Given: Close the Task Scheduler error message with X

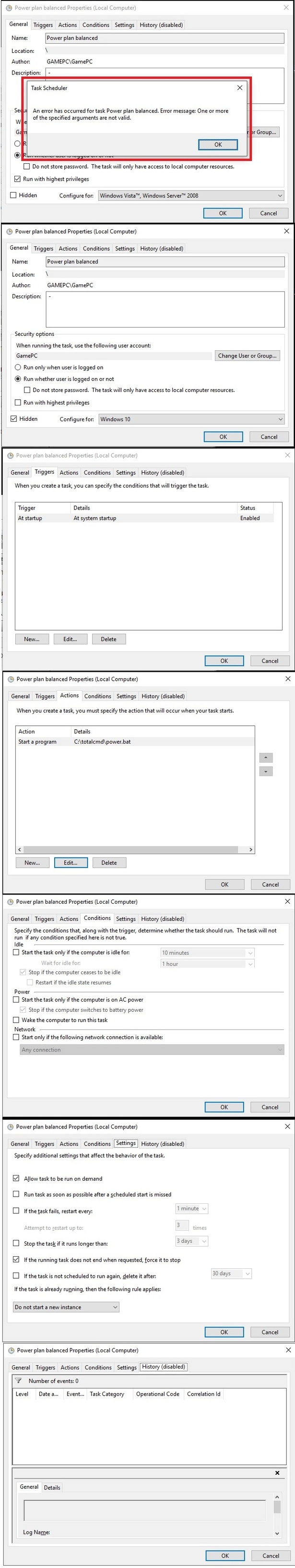Looking at the screenshot, I should [x=240, y=87].
